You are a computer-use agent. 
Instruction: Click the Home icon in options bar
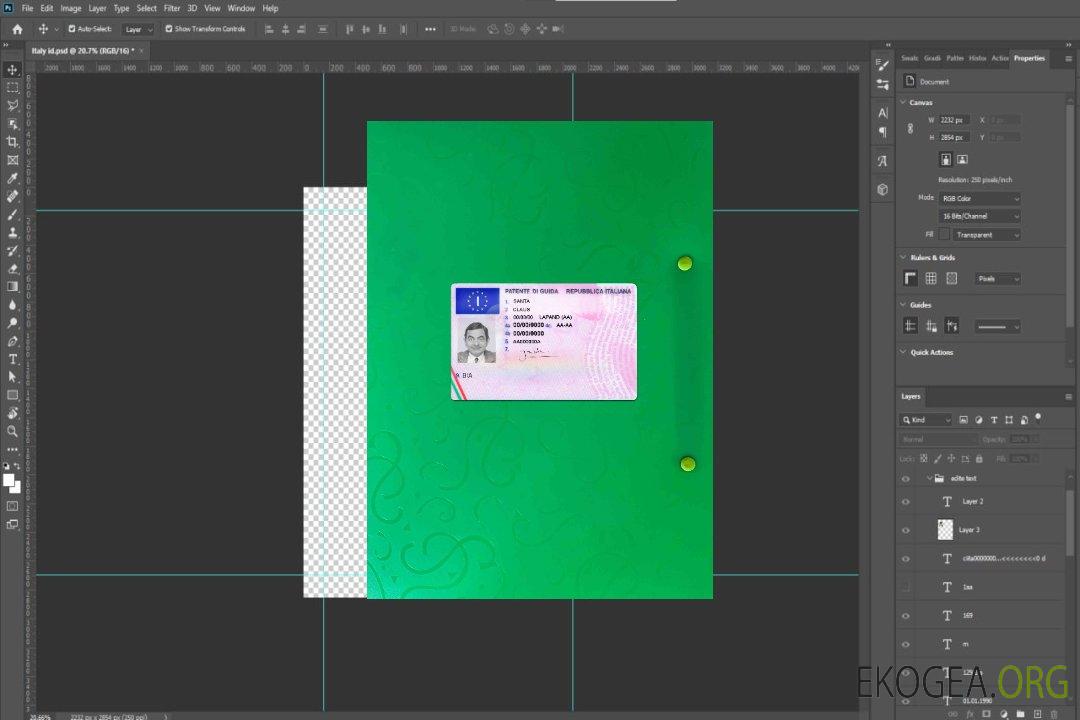(17, 29)
